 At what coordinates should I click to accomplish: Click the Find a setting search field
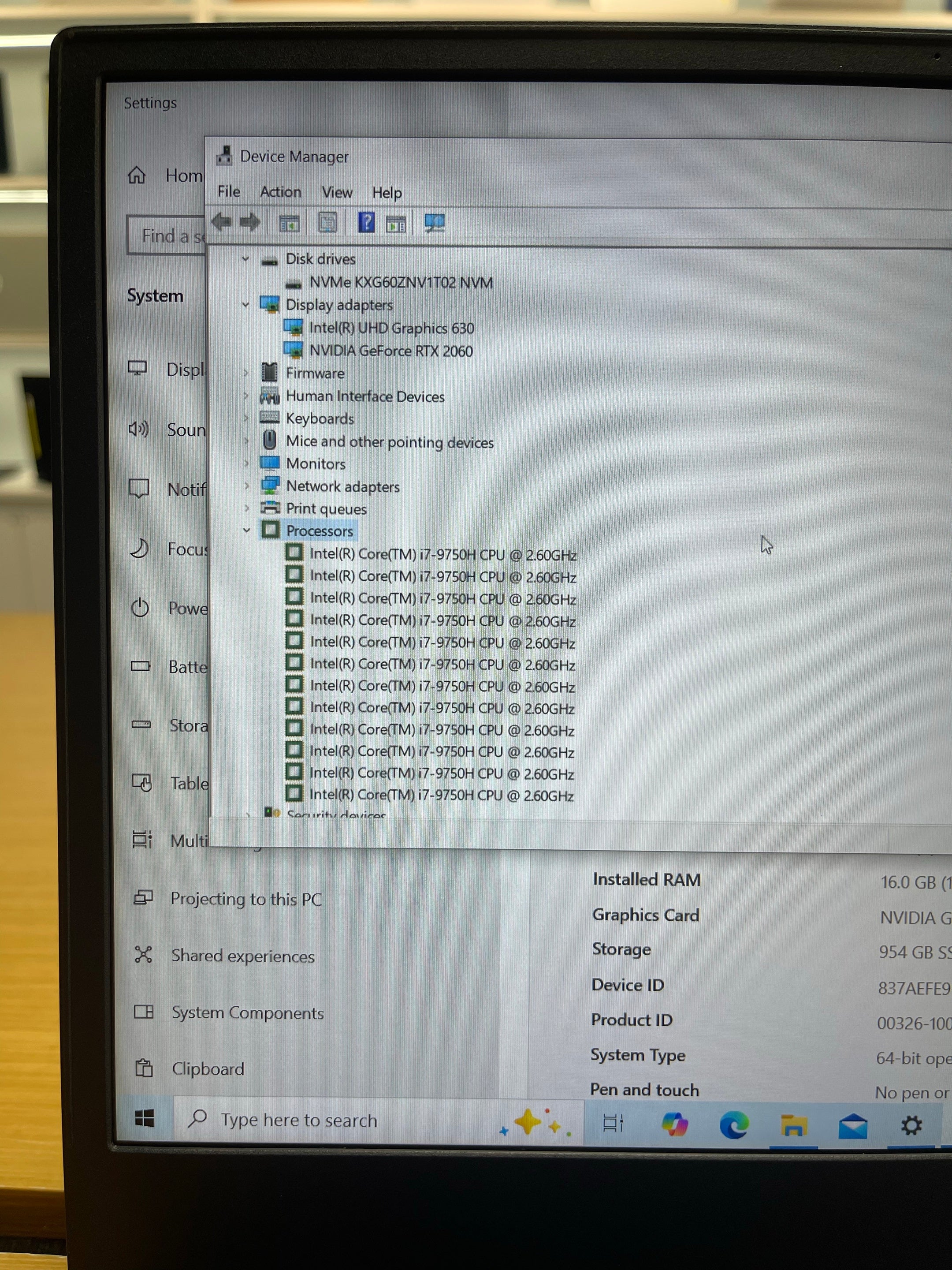[x=167, y=235]
